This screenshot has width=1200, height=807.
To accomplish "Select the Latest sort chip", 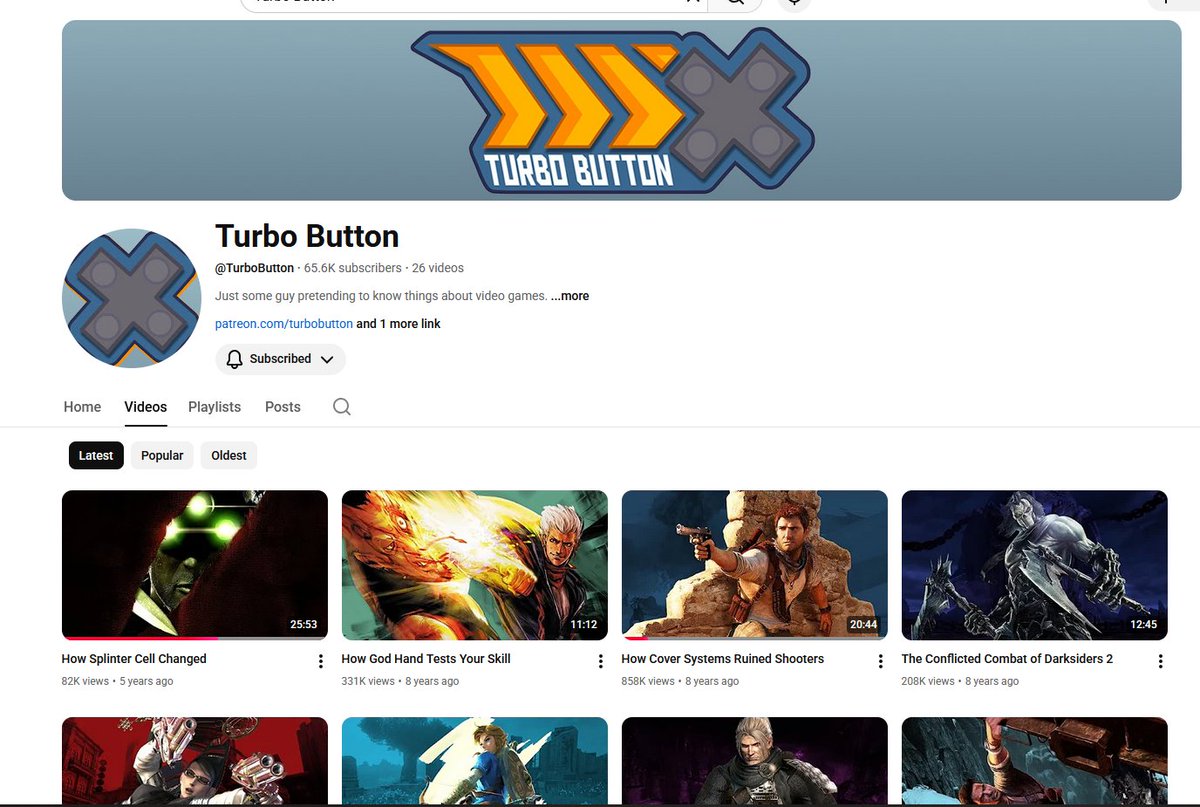I will tap(96, 455).
